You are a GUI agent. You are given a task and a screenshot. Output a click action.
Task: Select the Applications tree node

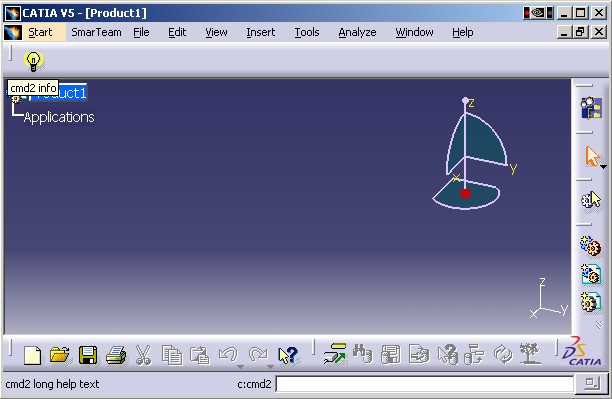point(59,117)
